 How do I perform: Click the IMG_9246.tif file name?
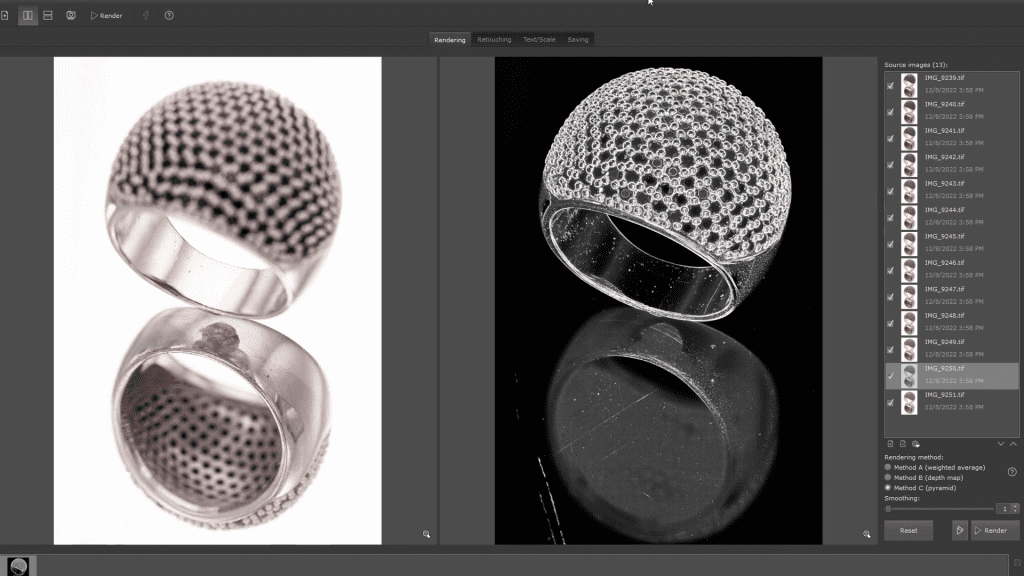pos(944,263)
